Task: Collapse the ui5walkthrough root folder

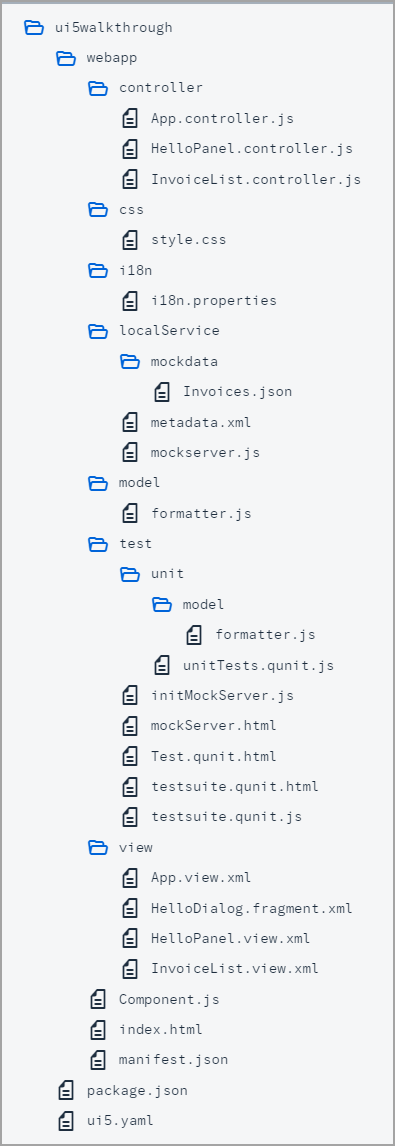Action: (x=34, y=28)
